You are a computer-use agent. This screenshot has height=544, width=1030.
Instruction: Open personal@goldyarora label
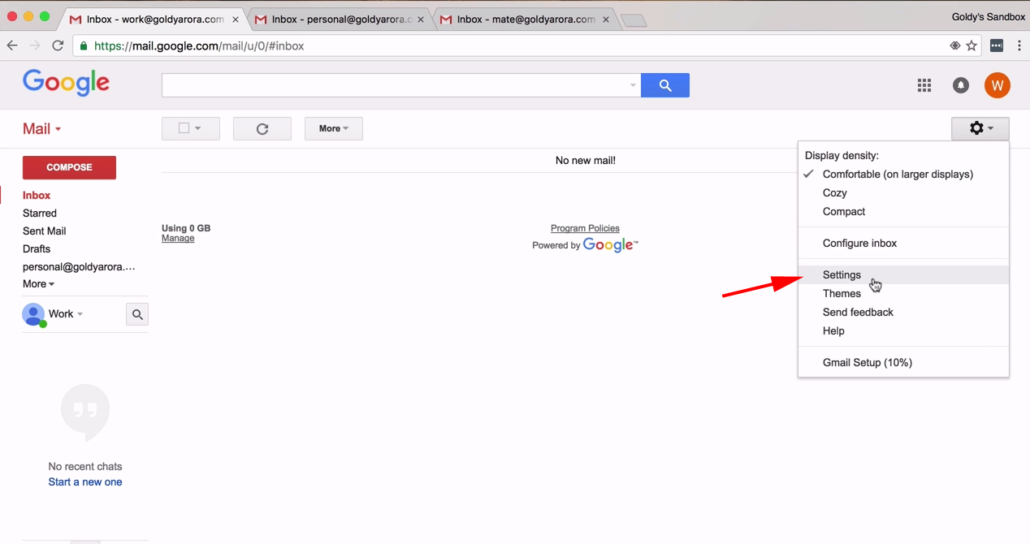[x=79, y=267]
